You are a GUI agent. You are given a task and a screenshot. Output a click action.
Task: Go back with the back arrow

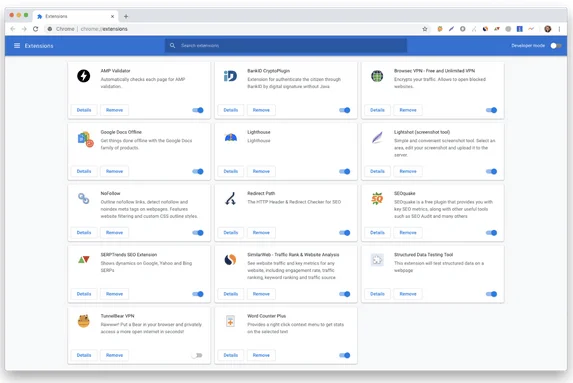point(13,29)
